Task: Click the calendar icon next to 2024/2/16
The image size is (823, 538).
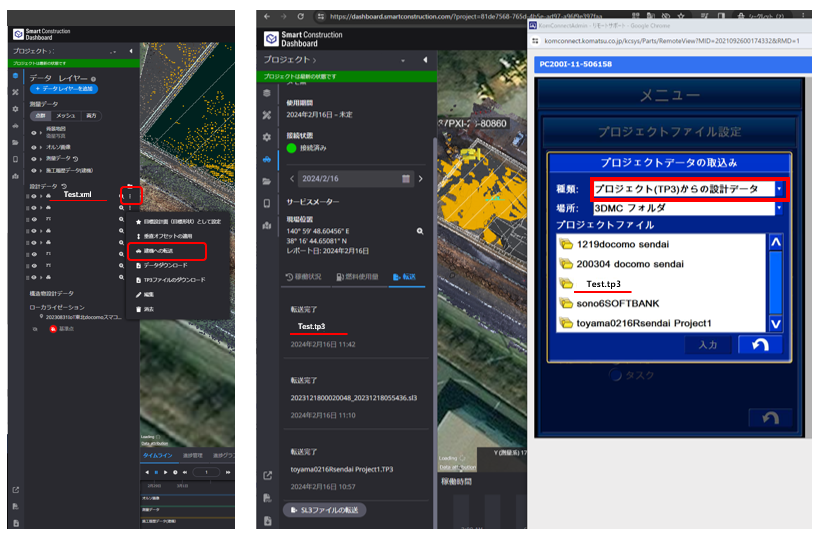Action: pyautogui.click(x=406, y=178)
